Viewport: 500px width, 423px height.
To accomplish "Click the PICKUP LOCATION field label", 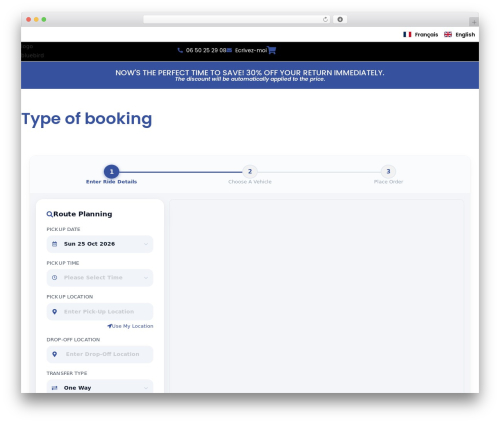I will [70, 297].
